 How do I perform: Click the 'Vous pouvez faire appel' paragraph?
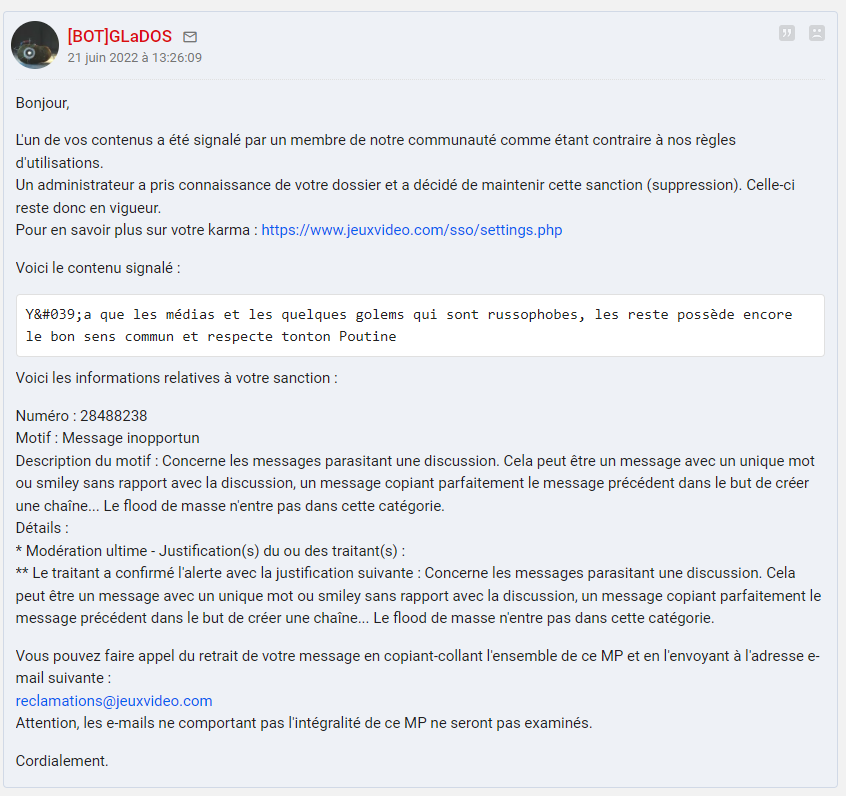418,666
